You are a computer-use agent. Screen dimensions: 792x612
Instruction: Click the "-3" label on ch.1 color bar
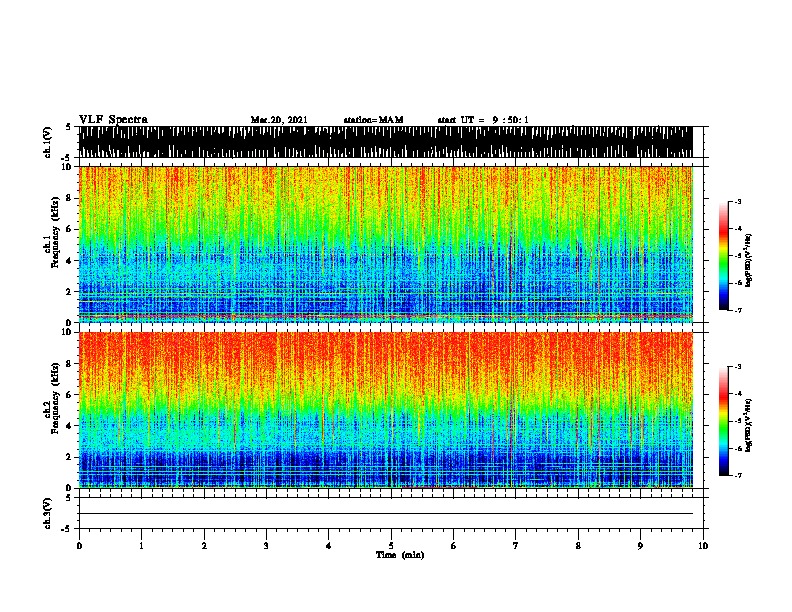738,201
